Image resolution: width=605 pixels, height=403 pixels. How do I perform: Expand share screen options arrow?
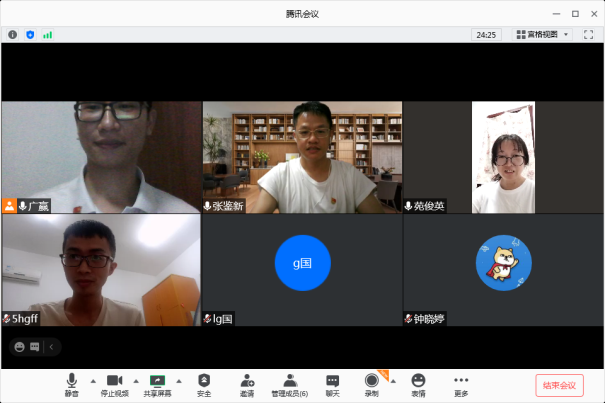click(x=180, y=381)
